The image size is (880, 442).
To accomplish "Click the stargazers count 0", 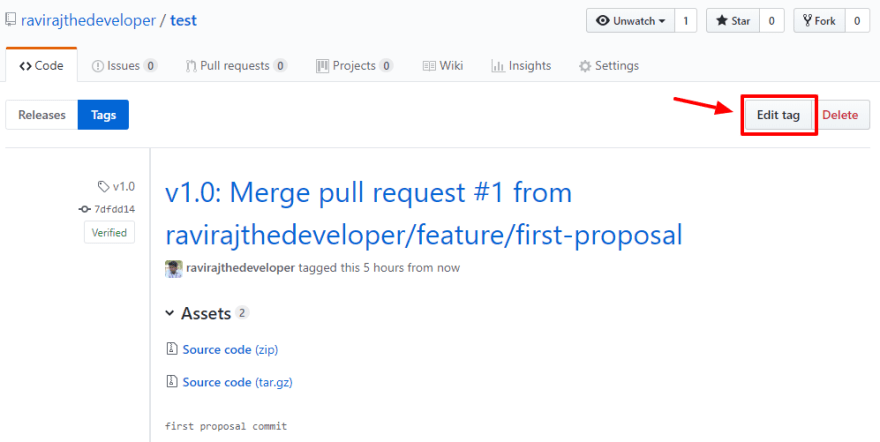I will (772, 21).
